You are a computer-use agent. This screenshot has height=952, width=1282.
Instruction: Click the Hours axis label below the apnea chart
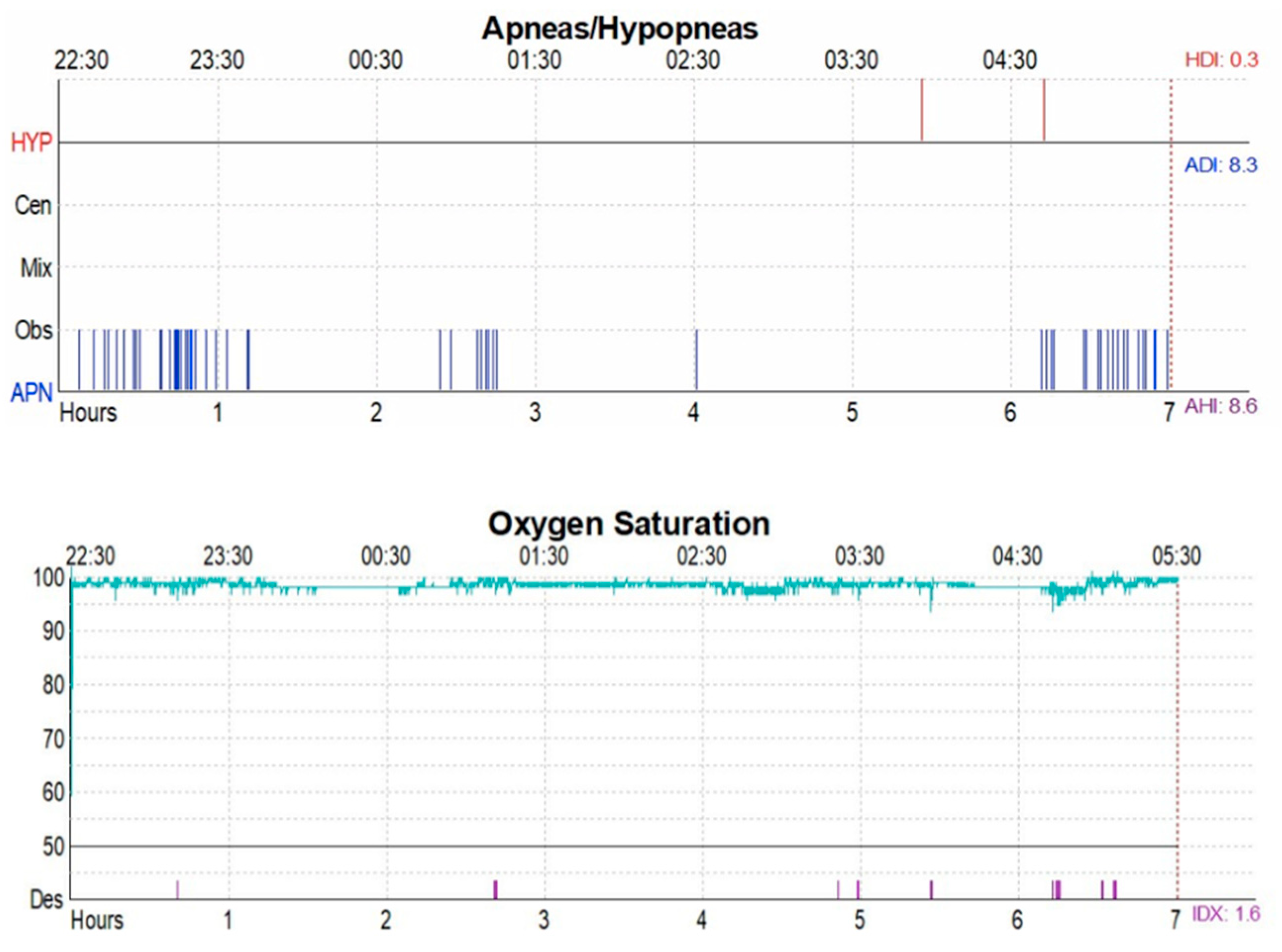[x=89, y=411]
